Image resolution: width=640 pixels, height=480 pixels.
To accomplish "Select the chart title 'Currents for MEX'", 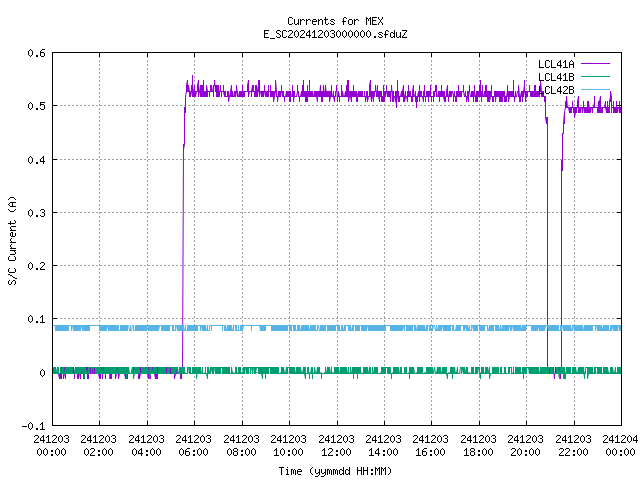I will [x=335, y=21].
